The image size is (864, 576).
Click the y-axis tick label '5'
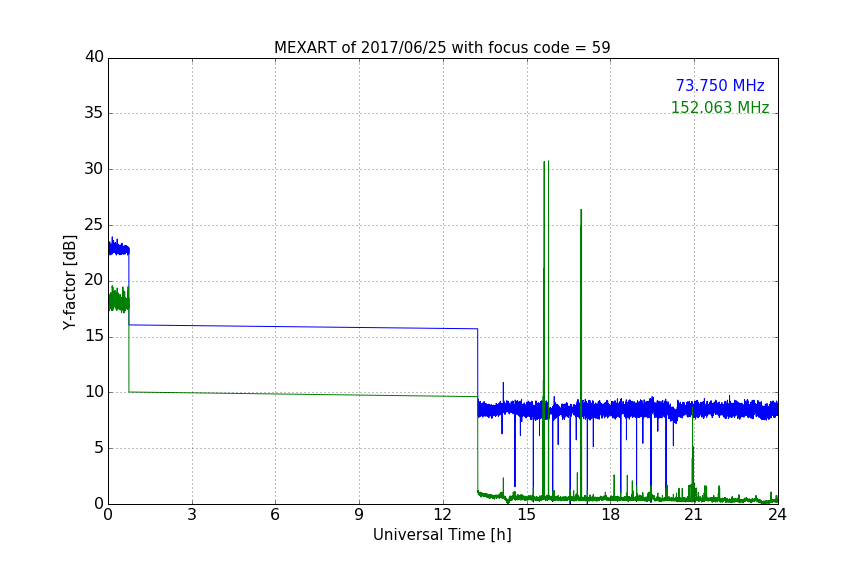99,448
